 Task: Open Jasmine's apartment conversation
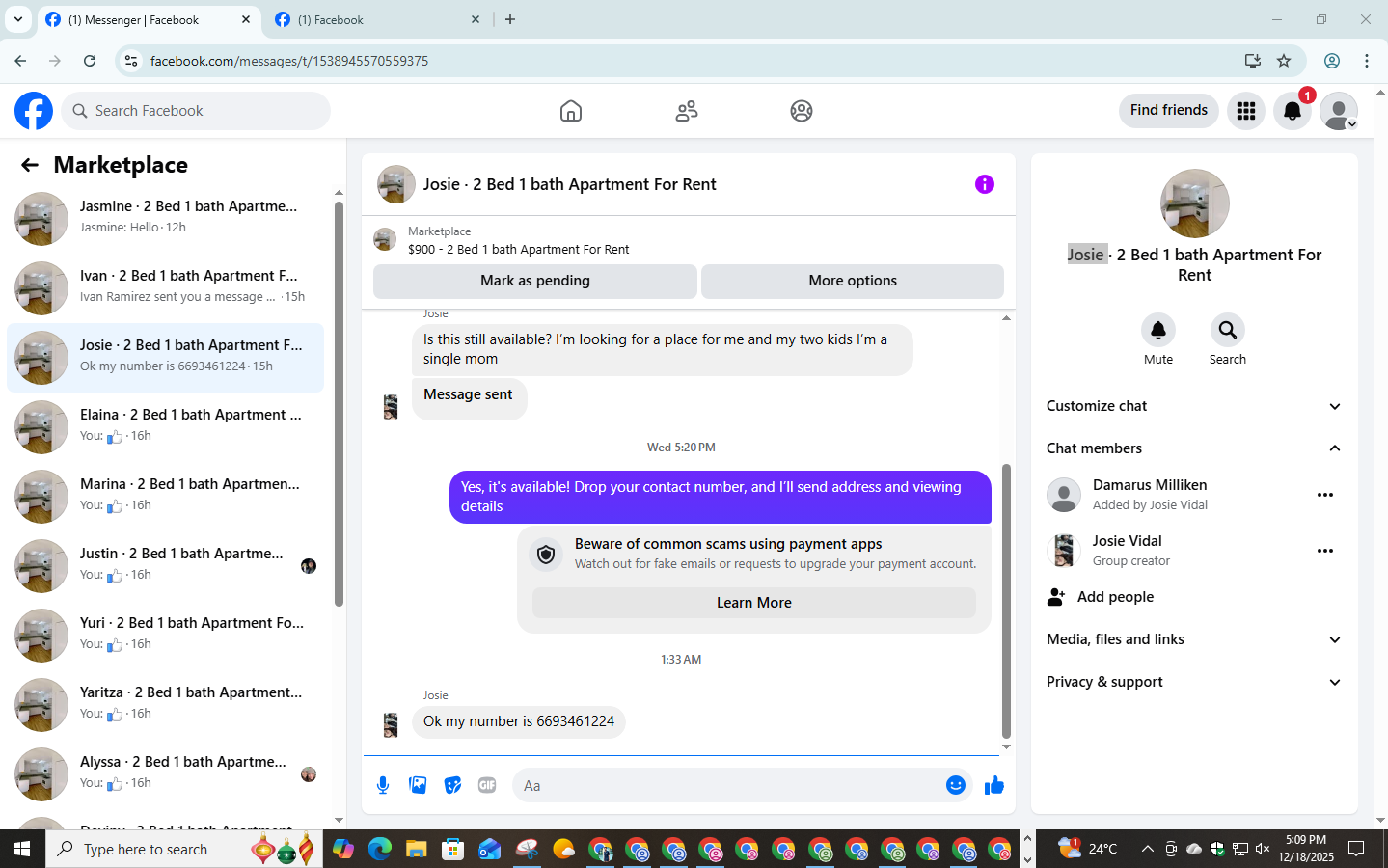coord(166,218)
